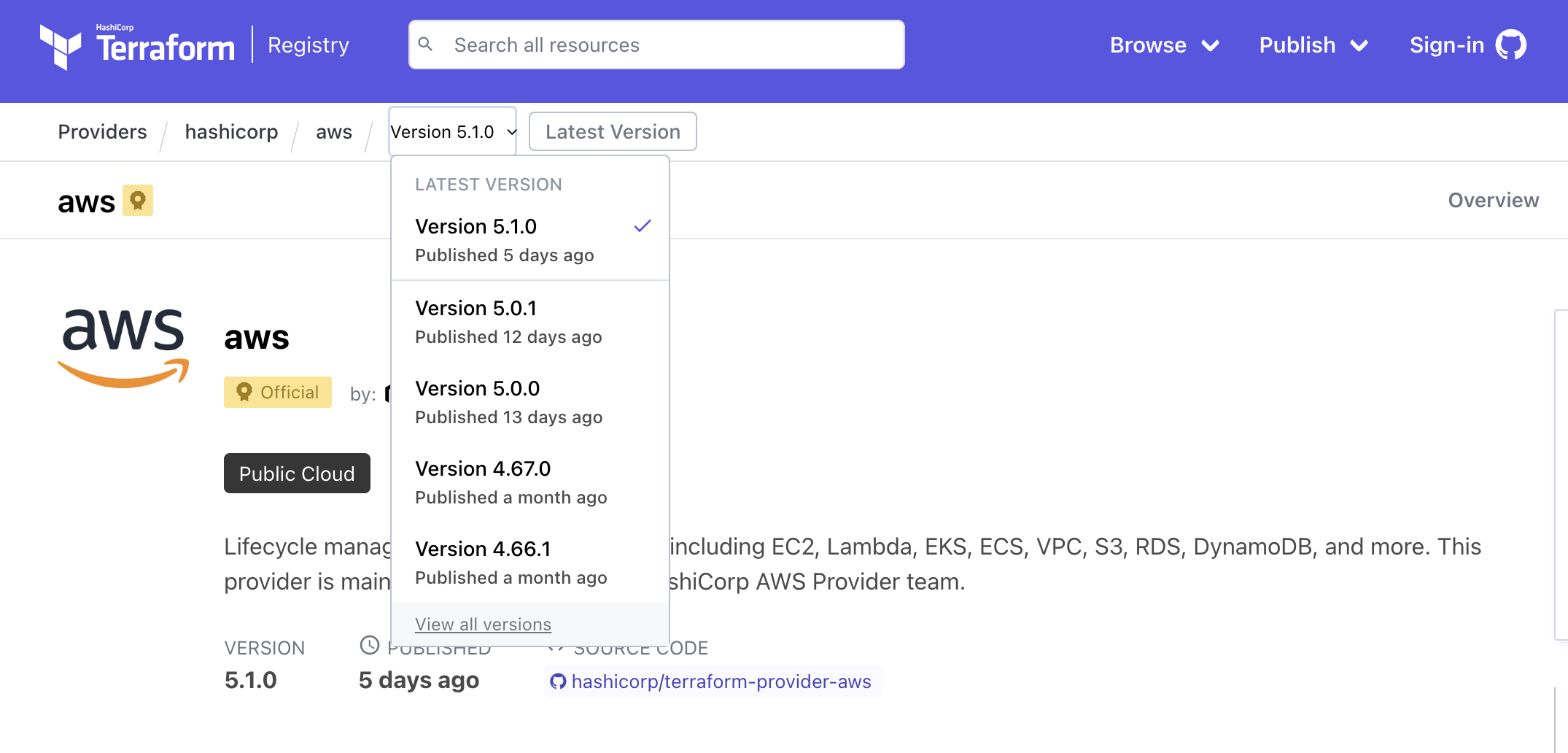Image resolution: width=1568 pixels, height=753 pixels.
Task: Open the Publish dropdown menu
Action: 1313,45
